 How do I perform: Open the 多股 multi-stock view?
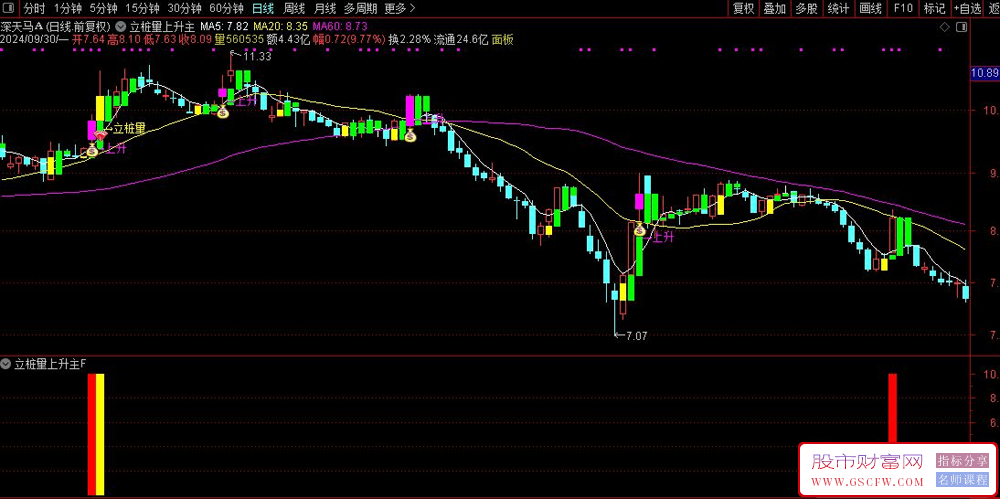pyautogui.click(x=806, y=8)
